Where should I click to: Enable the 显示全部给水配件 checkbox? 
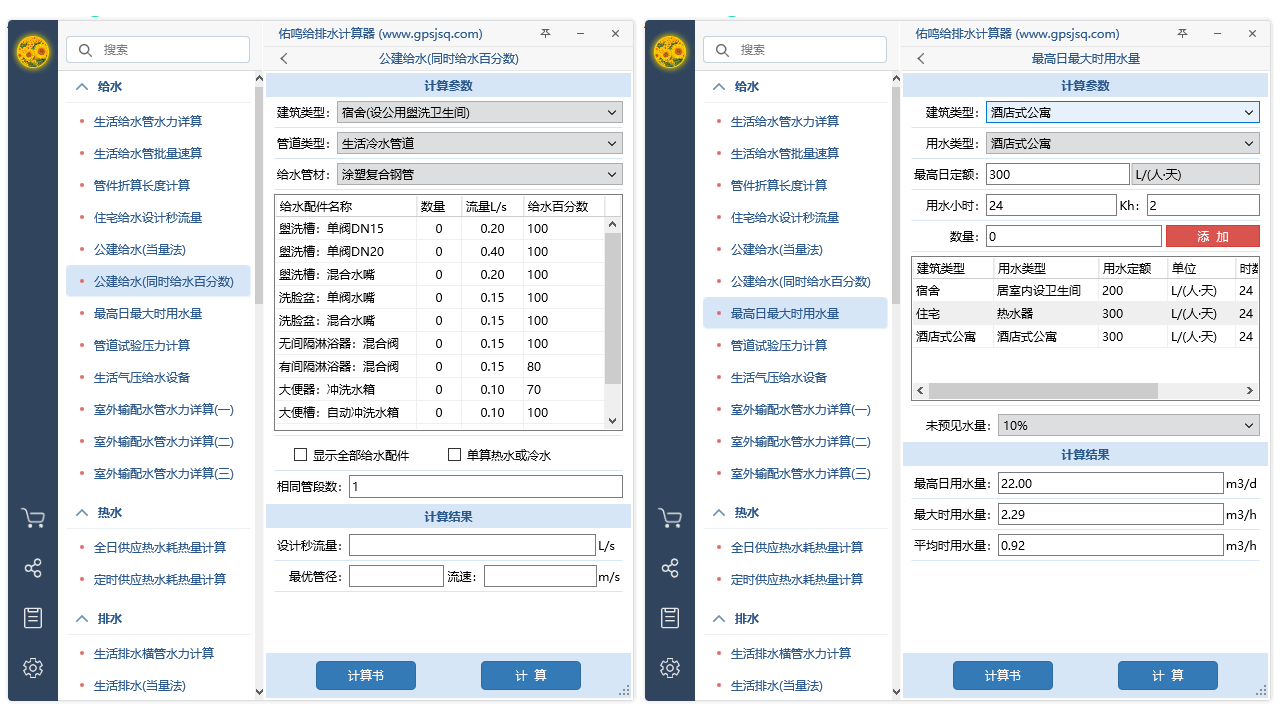click(300, 455)
